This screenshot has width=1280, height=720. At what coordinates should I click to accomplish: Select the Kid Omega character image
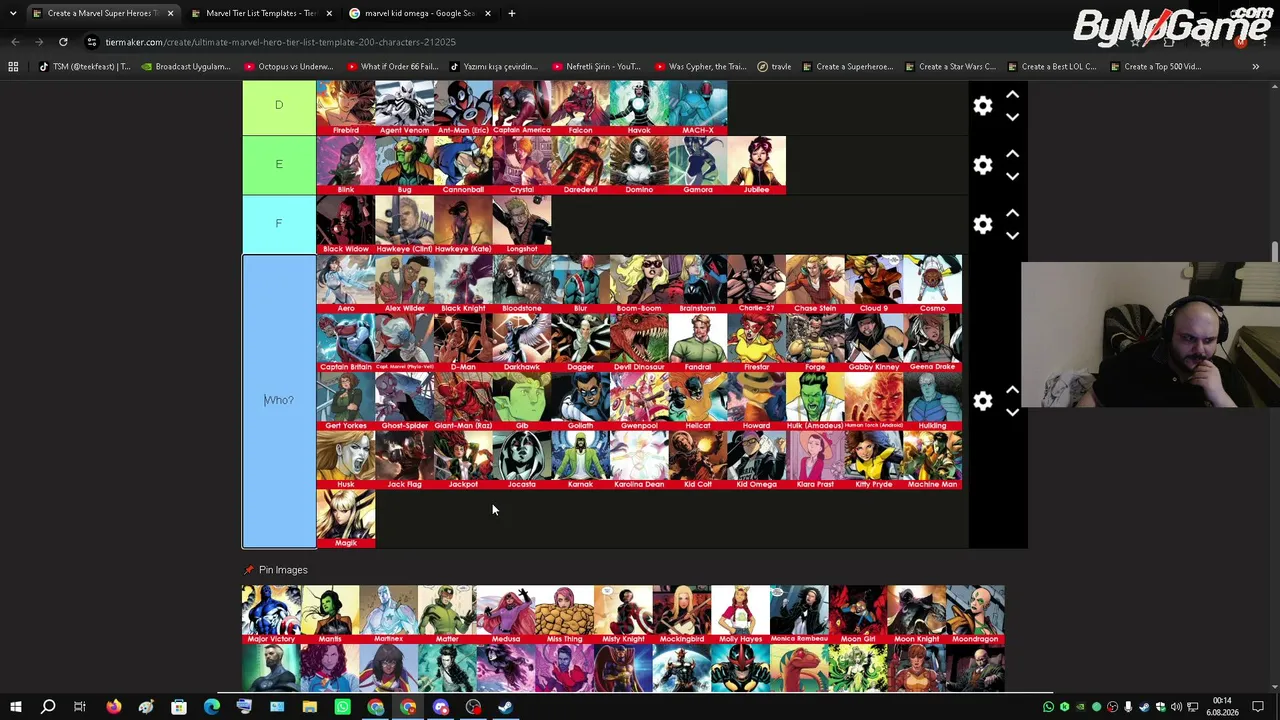[757, 460]
